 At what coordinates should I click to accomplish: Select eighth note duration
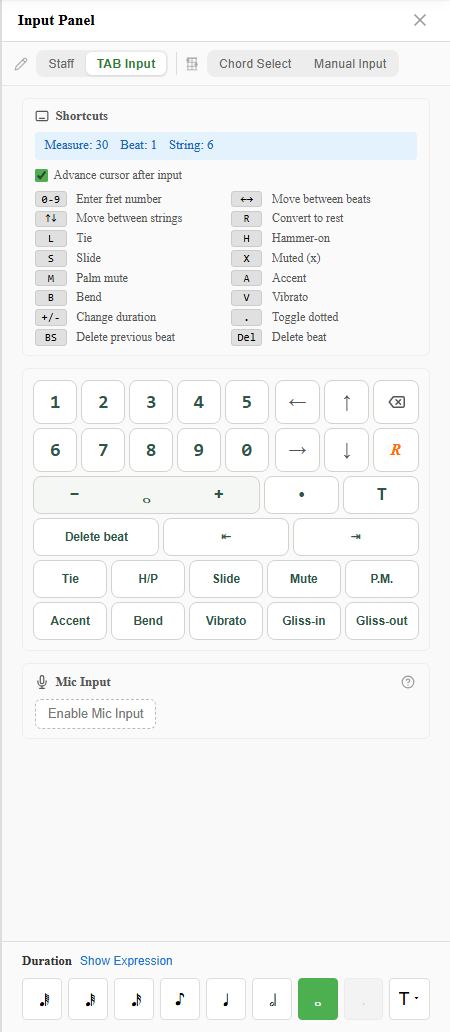pyautogui.click(x=180, y=999)
